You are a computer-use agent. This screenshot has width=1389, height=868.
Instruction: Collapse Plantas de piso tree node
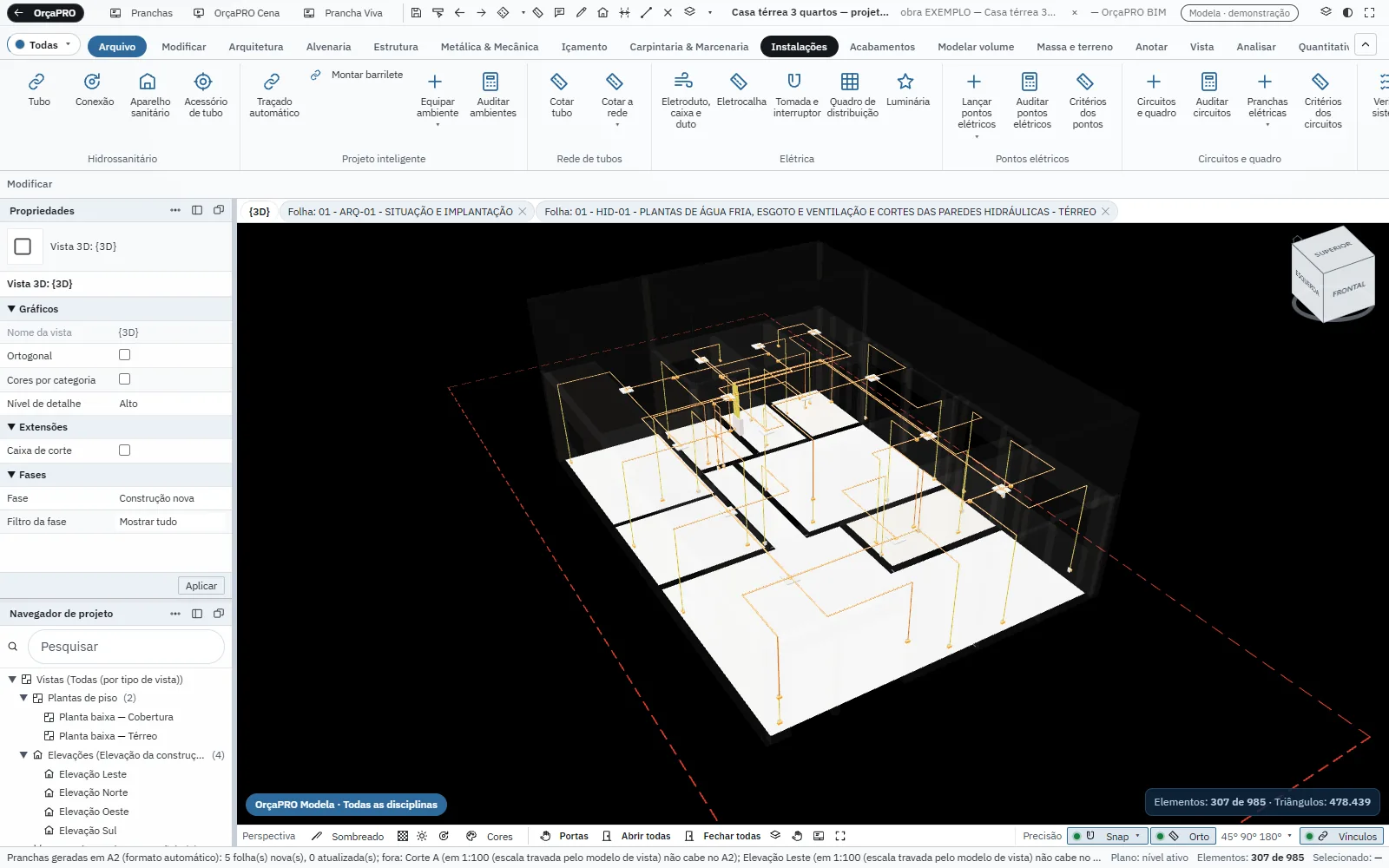(x=23, y=698)
